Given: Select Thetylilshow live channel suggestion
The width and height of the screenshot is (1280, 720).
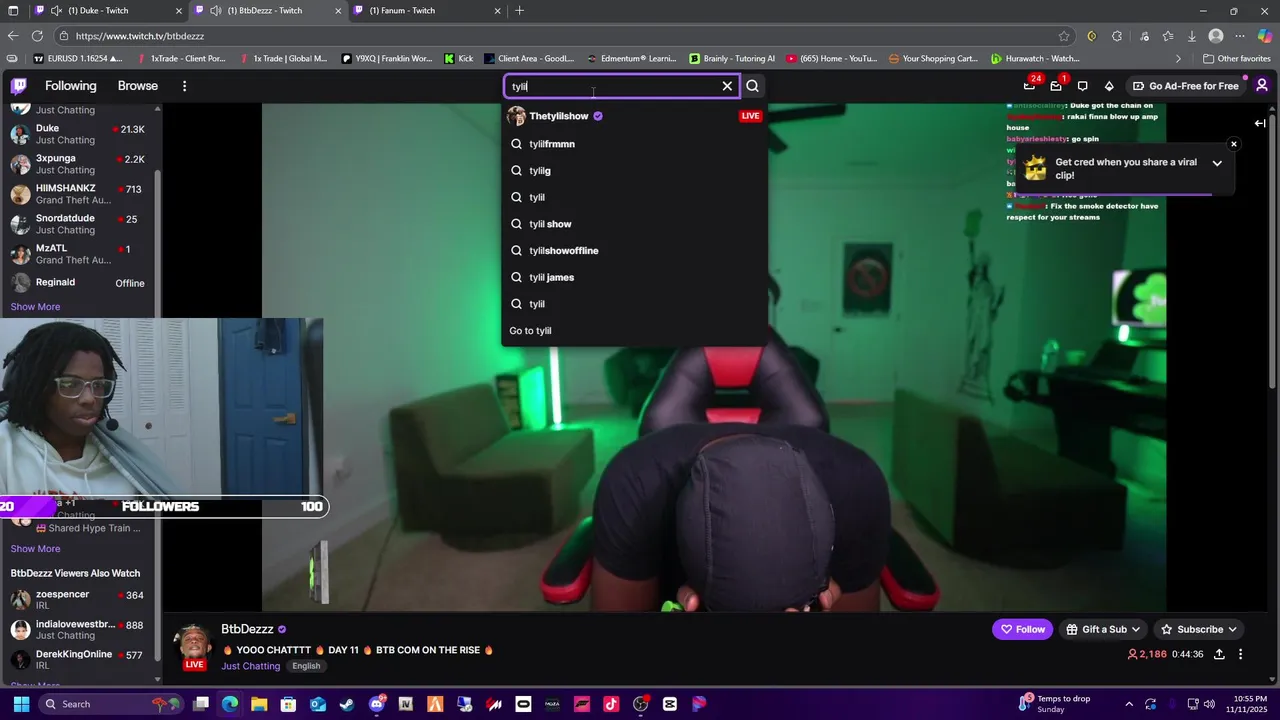Looking at the screenshot, I should click(x=635, y=116).
